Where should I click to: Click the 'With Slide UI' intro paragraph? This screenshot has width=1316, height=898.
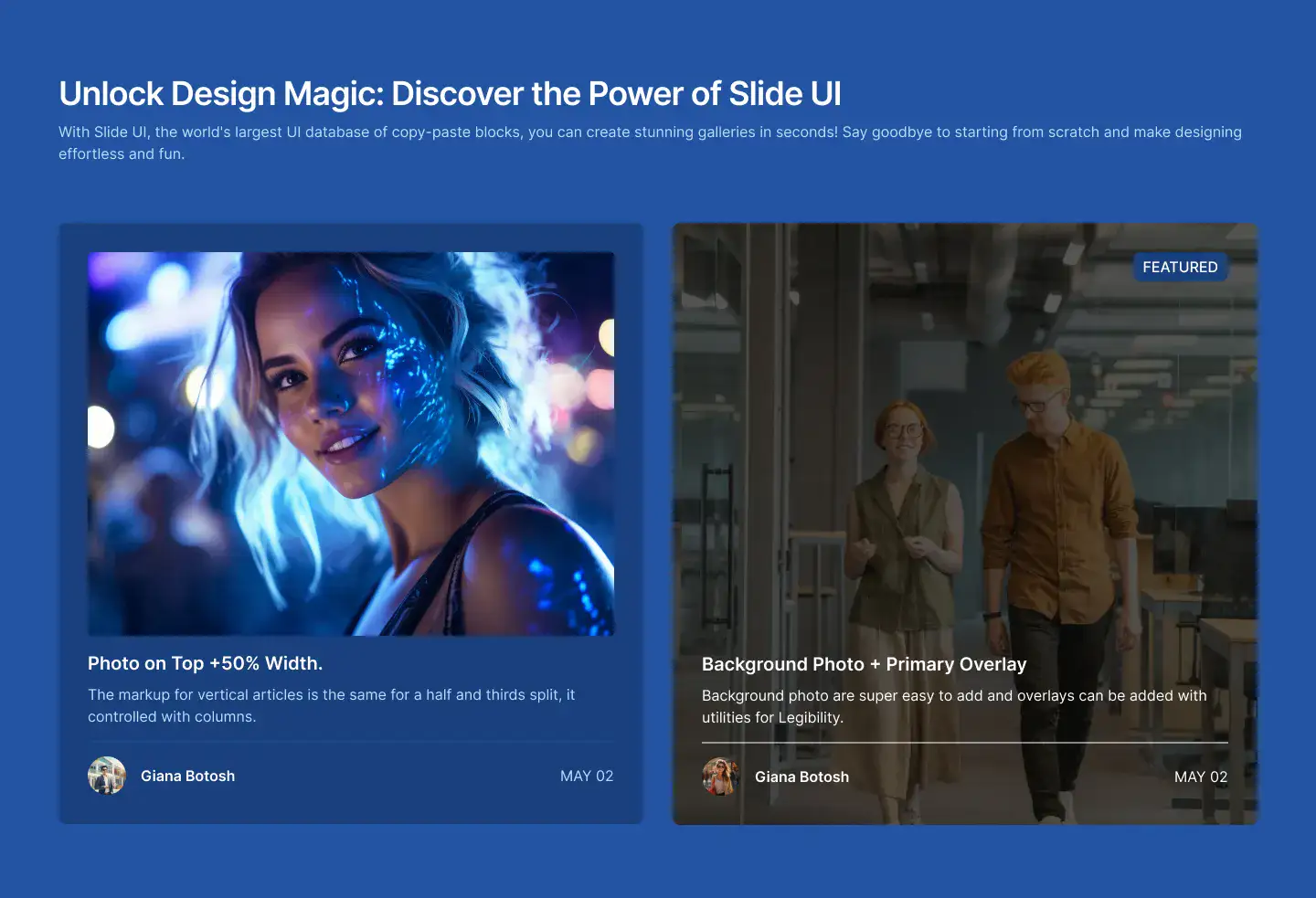pyautogui.click(x=650, y=143)
